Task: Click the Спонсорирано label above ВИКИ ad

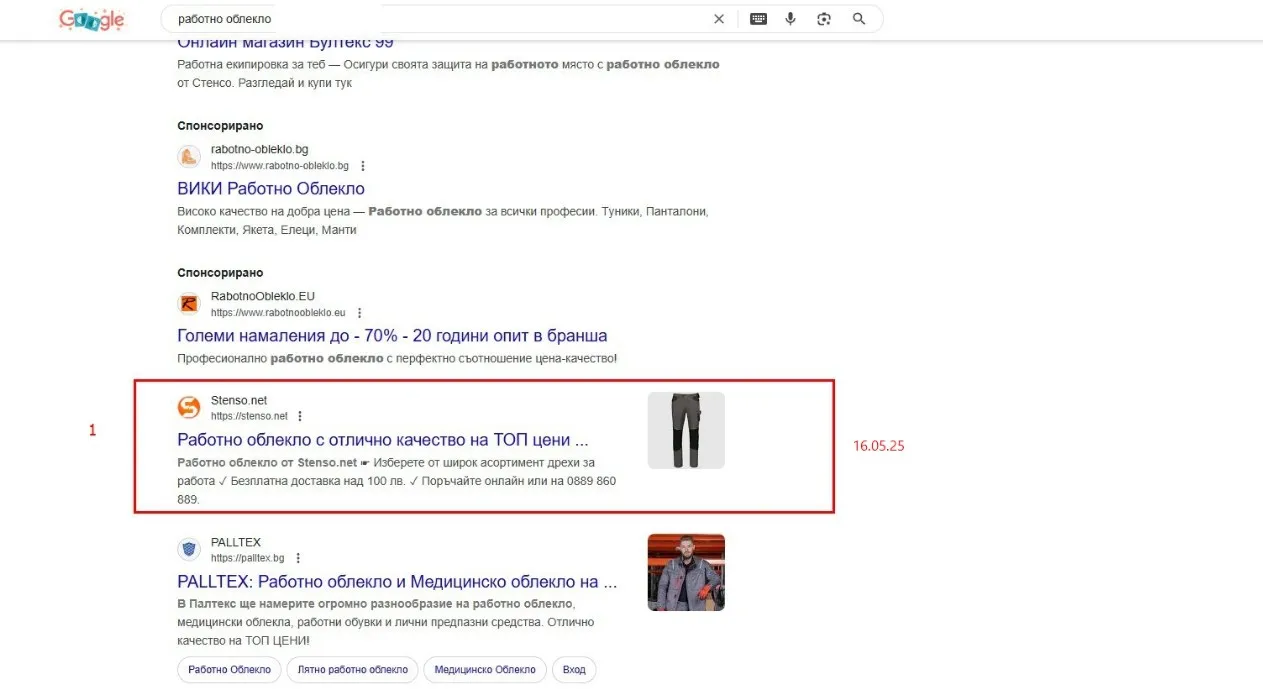Action: click(x=220, y=126)
